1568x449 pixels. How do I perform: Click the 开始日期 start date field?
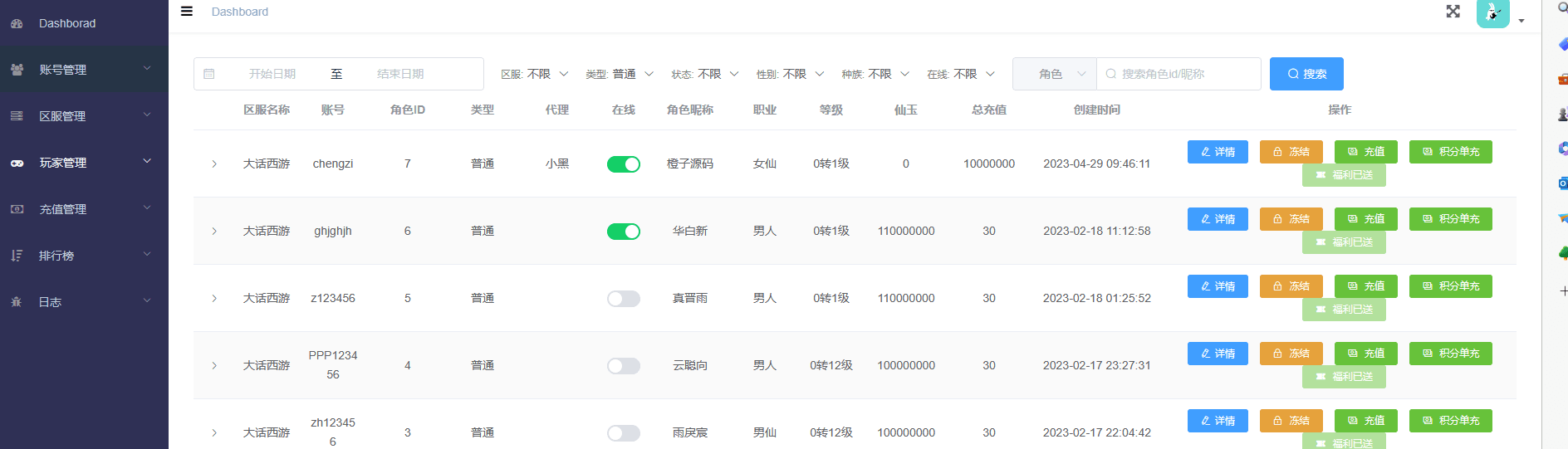(272, 74)
